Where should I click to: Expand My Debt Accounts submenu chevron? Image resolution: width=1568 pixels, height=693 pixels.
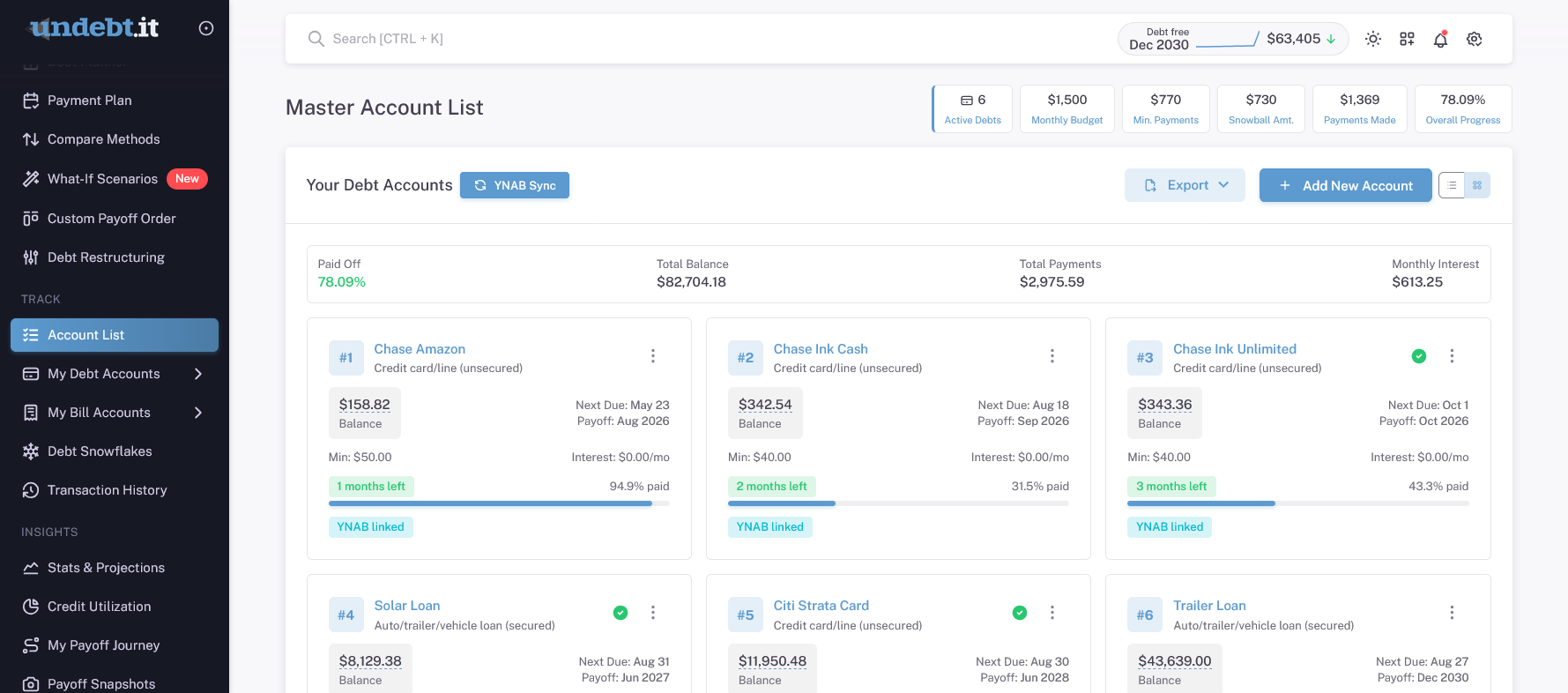[x=198, y=374]
